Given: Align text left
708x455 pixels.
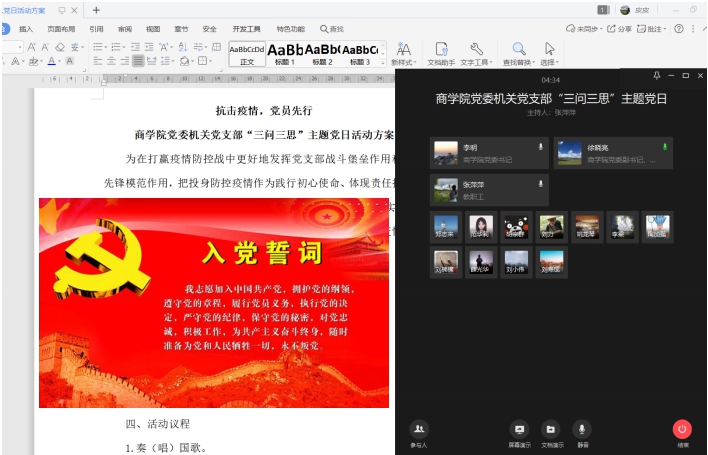Looking at the screenshot, I should (98, 60).
